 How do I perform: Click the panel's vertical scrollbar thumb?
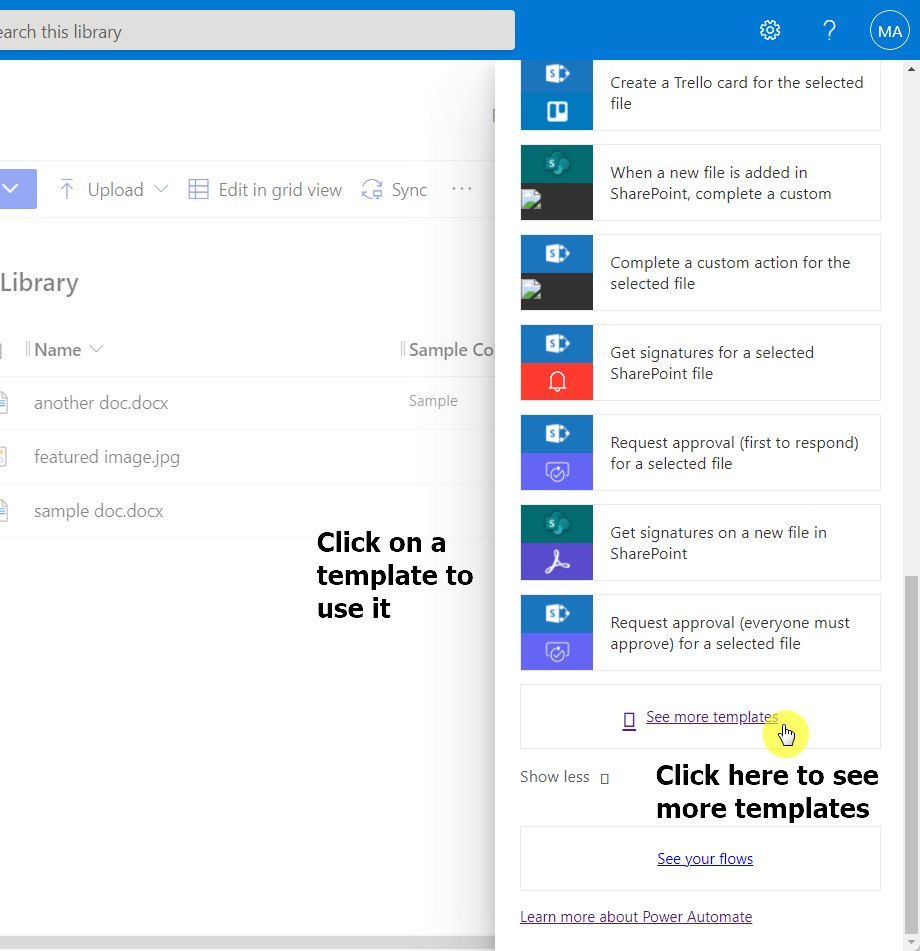(x=911, y=753)
